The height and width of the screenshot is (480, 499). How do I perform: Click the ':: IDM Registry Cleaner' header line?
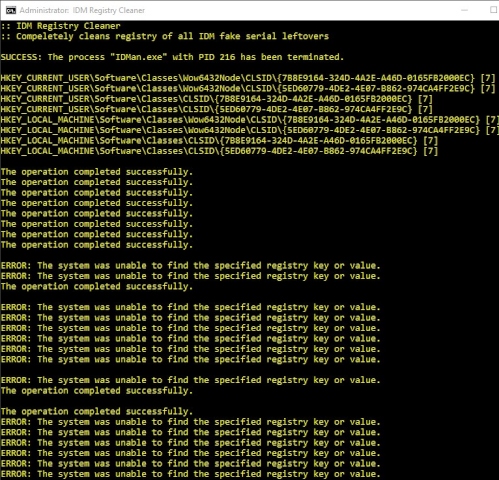pyautogui.click(x=60, y=26)
